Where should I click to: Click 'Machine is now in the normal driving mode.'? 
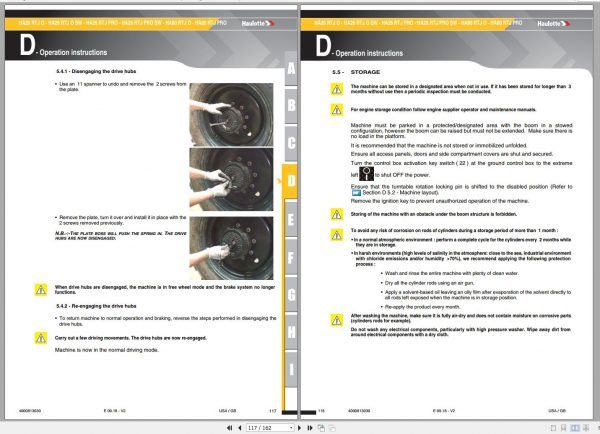pyautogui.click(x=107, y=350)
